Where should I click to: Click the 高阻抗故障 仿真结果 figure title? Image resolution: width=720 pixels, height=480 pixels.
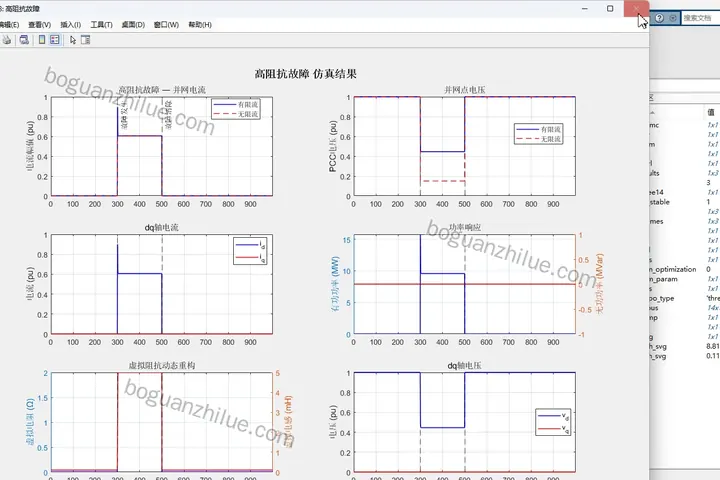click(305, 74)
